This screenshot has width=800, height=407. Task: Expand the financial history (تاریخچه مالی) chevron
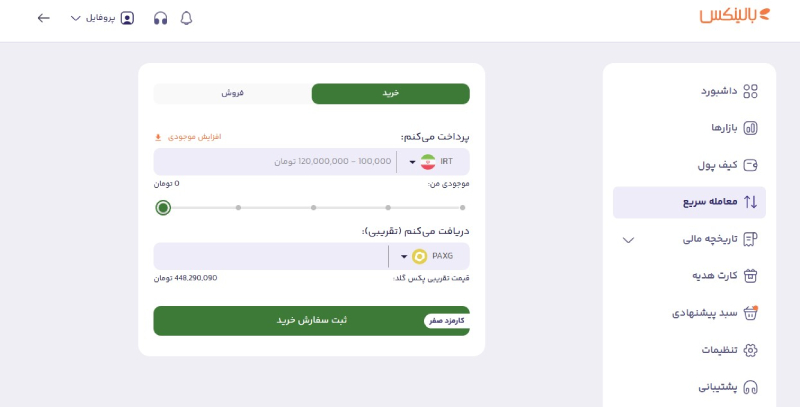tap(628, 240)
